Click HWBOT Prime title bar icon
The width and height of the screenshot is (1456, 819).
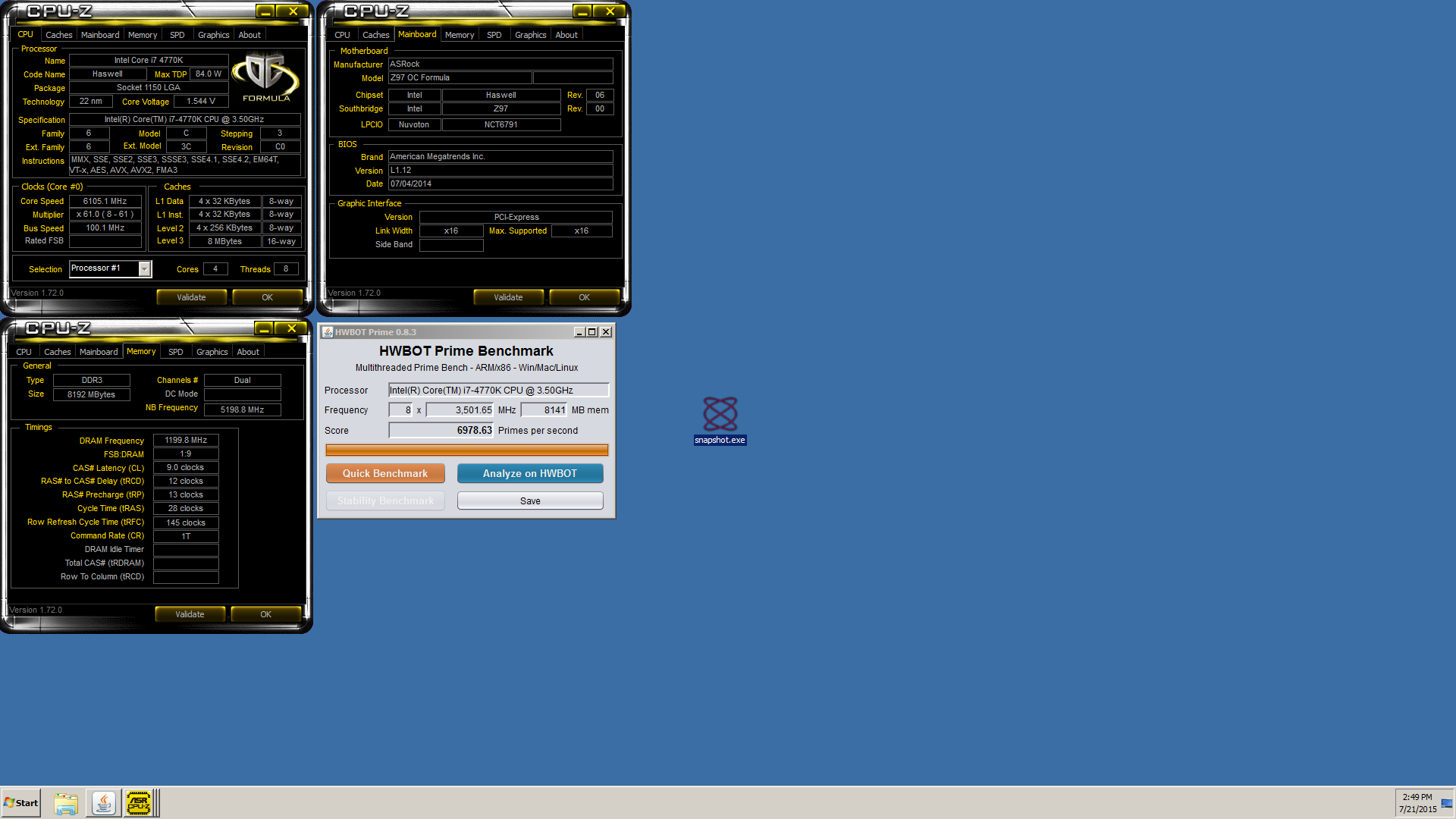[328, 332]
